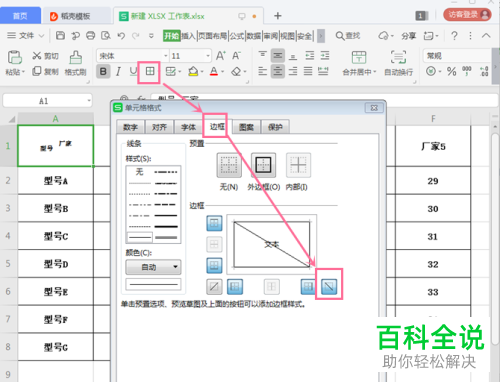Switch to the 插入 ribbon tab
500x382 pixels.
[188, 36]
